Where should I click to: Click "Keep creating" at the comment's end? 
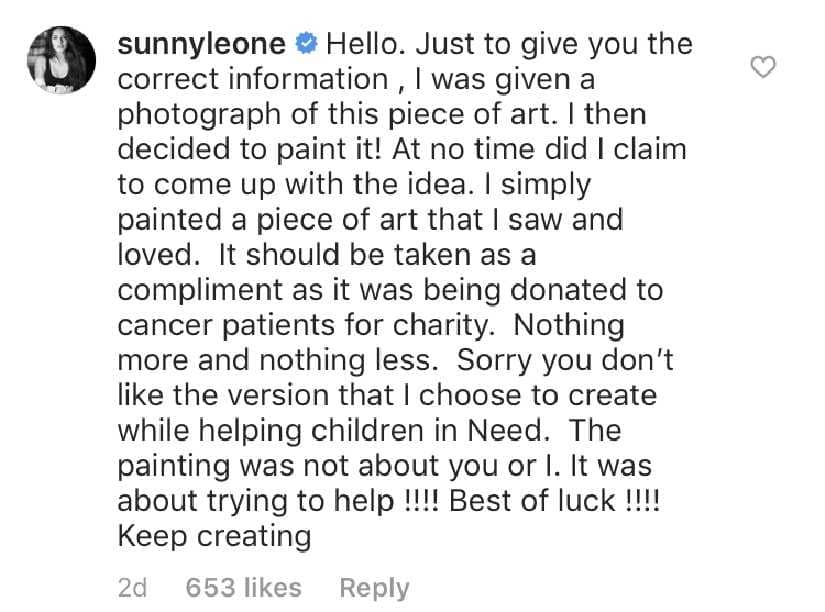[x=214, y=536]
